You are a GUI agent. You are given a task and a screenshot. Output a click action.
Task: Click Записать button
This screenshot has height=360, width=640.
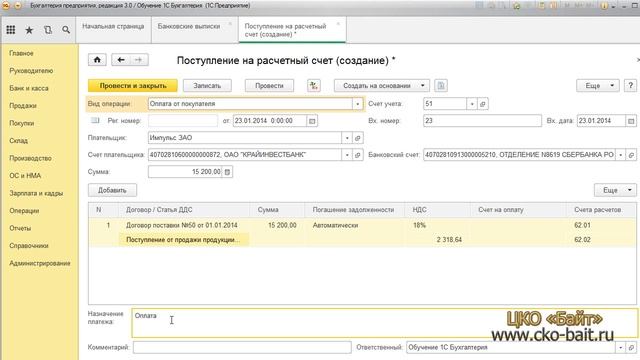[x=207, y=86]
